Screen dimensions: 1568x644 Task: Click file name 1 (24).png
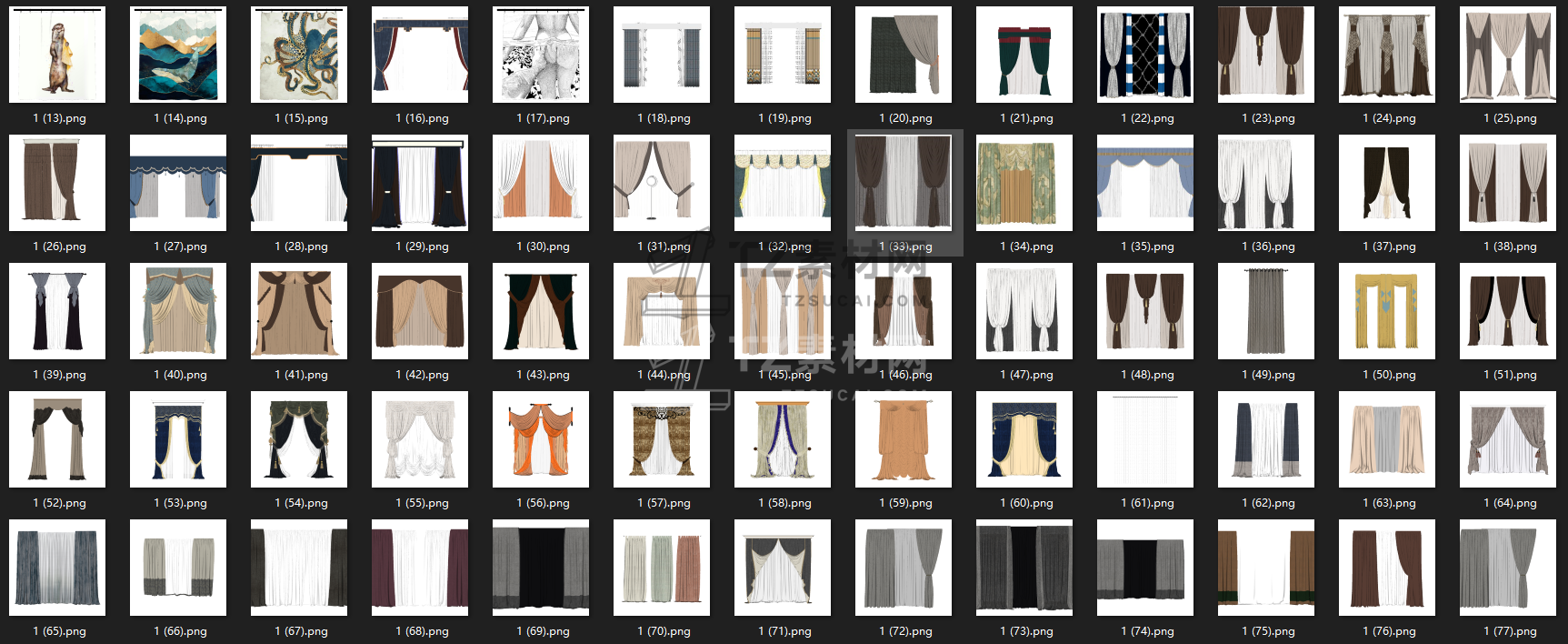[1389, 118]
